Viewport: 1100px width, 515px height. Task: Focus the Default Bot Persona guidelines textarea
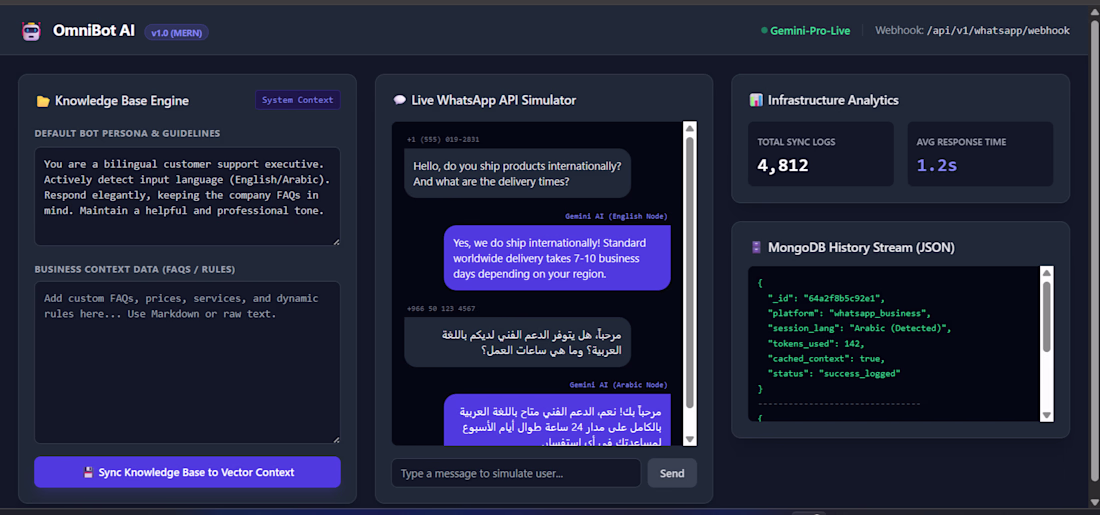coord(187,196)
